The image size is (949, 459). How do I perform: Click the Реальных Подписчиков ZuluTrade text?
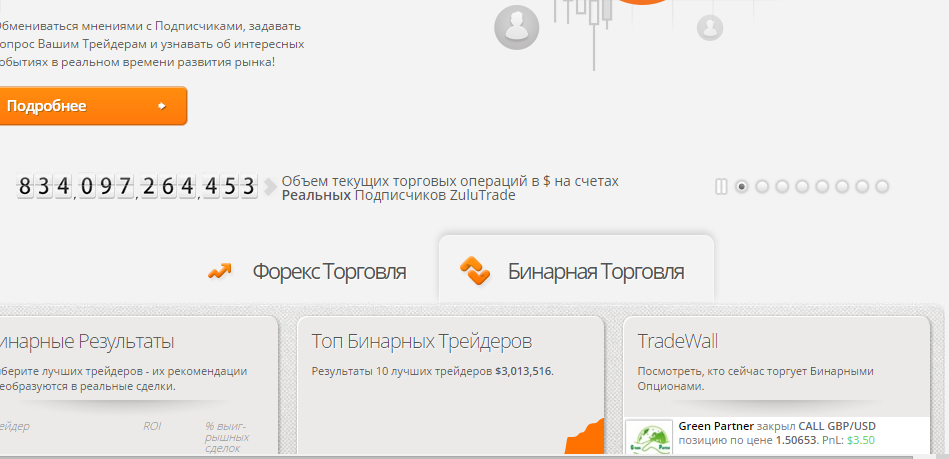click(398, 196)
